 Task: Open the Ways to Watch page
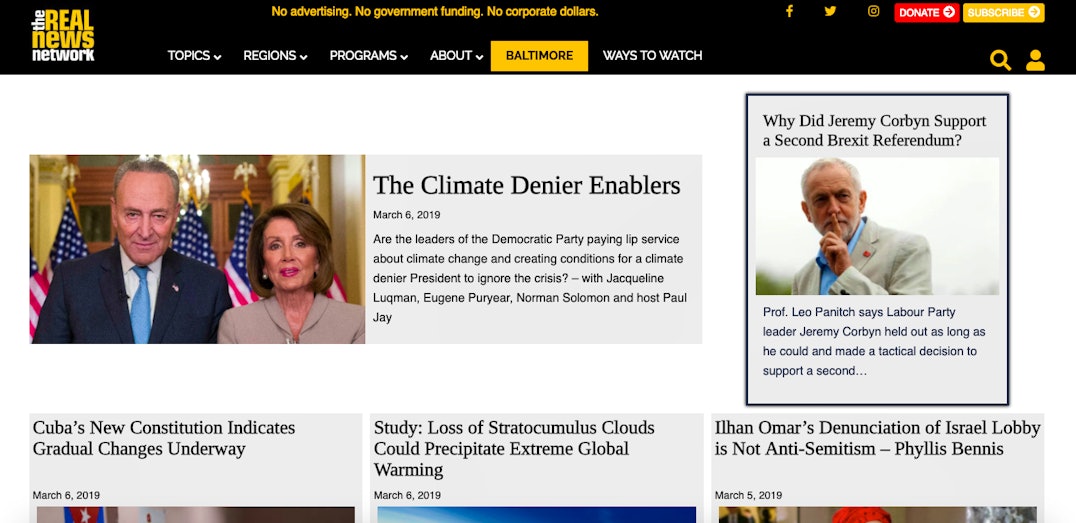[x=653, y=56]
